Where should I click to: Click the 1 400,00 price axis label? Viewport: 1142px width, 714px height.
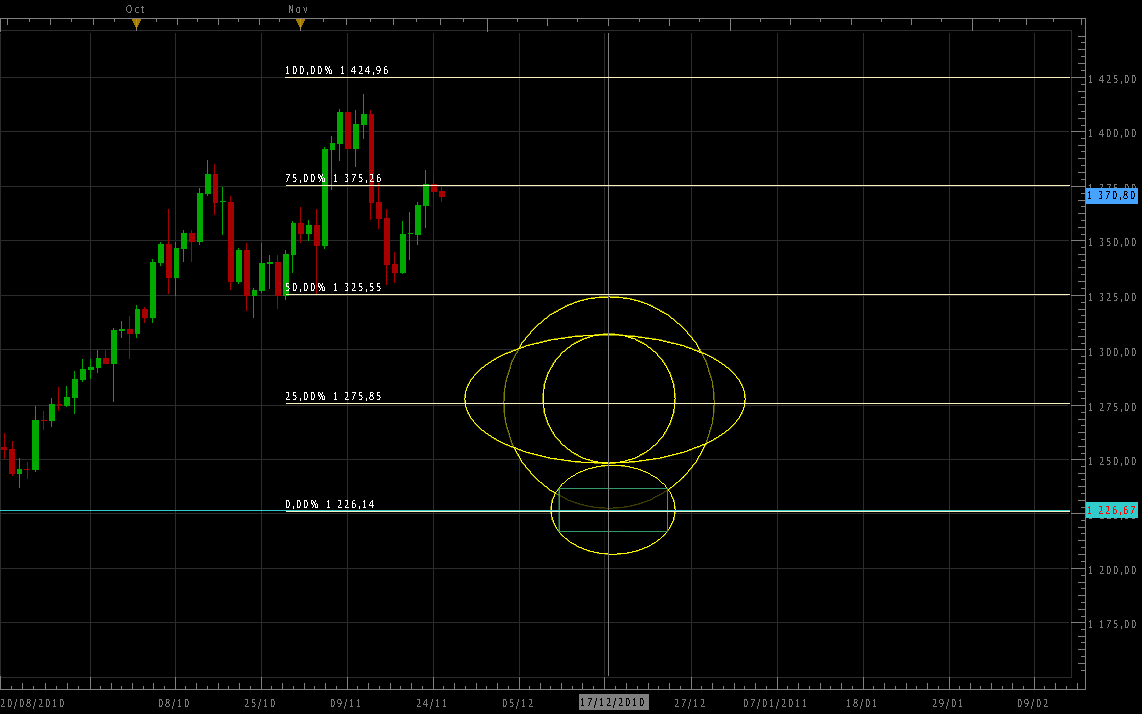point(1112,133)
